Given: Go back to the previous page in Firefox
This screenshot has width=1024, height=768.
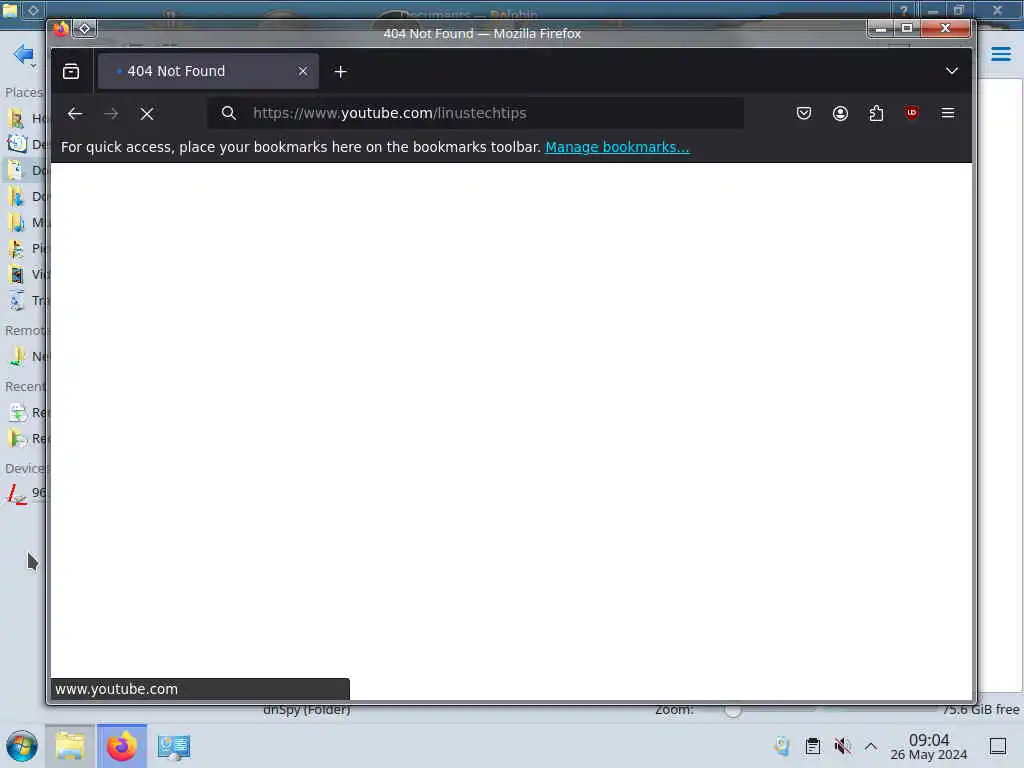Looking at the screenshot, I should pos(75,114).
